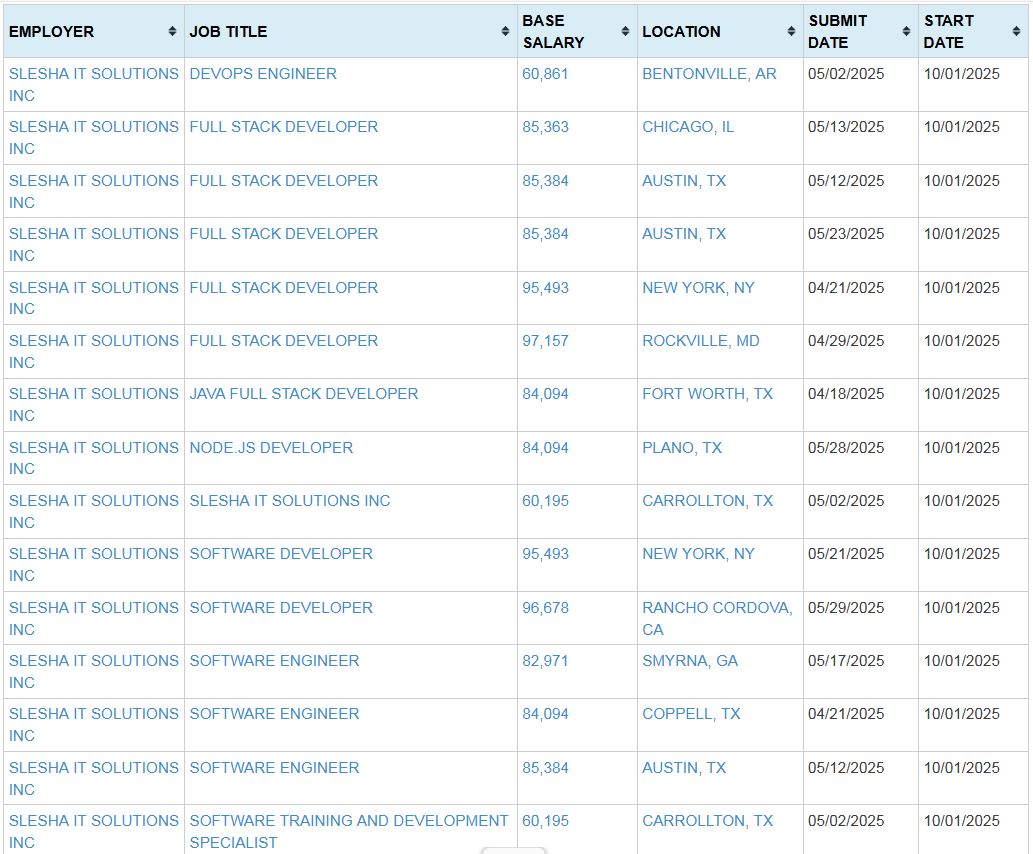Screen dimensions: 1033x854
Task: Open JAVA FULL STACK DEVELOPER link
Action: click(304, 393)
